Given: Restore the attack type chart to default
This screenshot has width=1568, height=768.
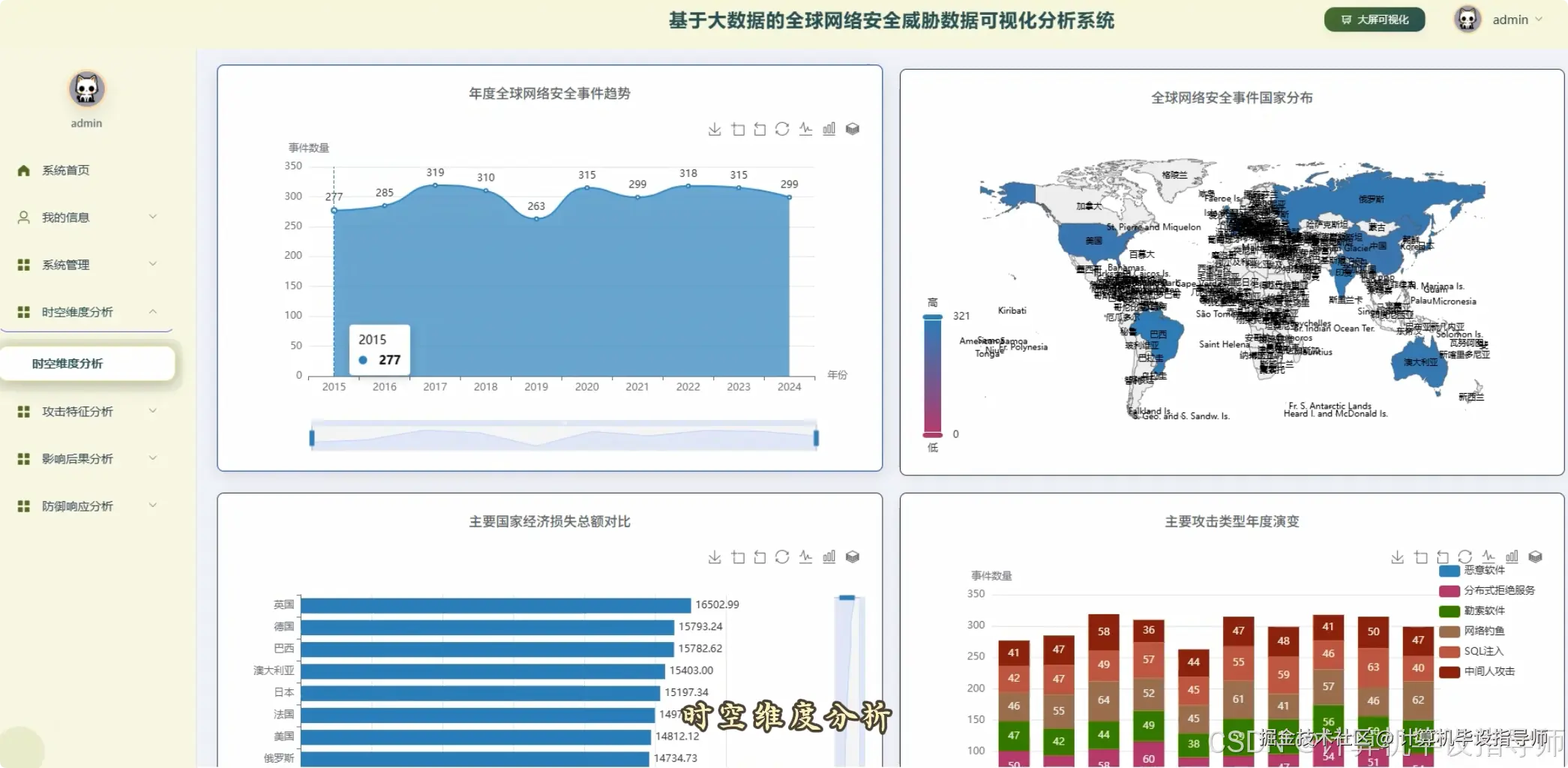Looking at the screenshot, I should tap(1465, 556).
